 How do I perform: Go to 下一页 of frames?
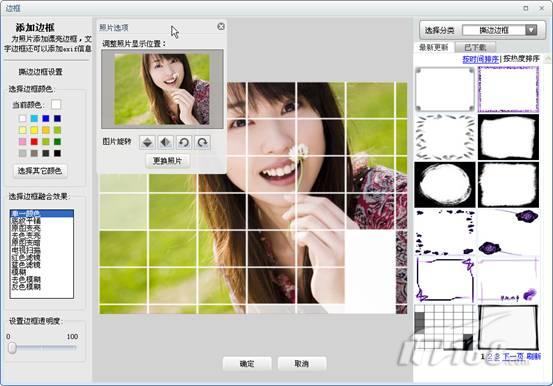pyautogui.click(x=513, y=356)
